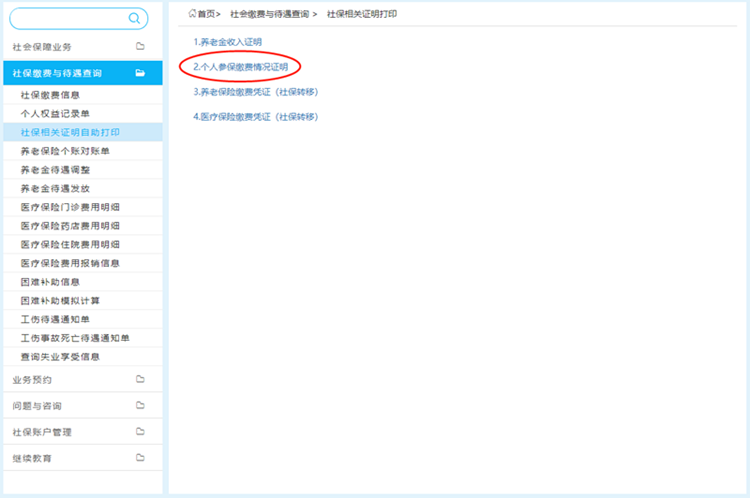Screen dimensions: 750x498
Task: Click folder icon beside 社保账户管理
Action: coord(140,431)
